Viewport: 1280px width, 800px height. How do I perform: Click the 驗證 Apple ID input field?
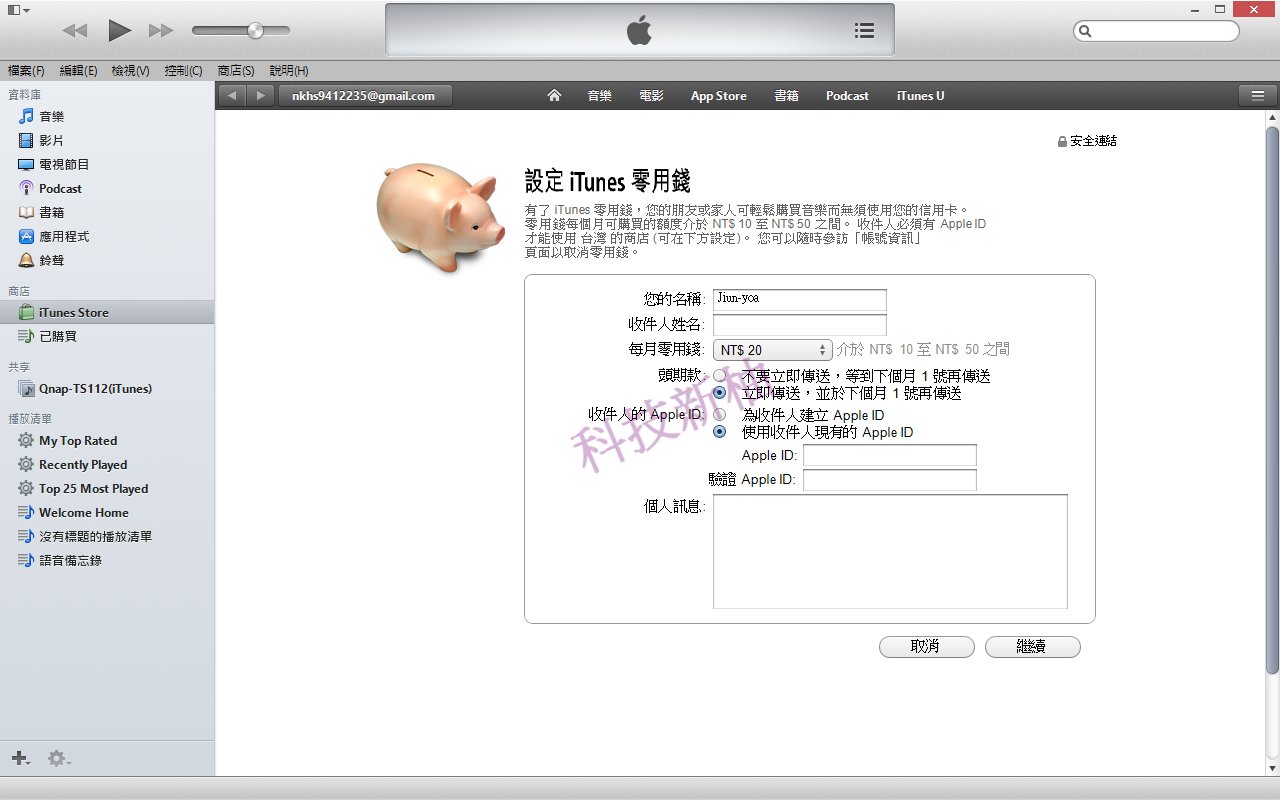[890, 481]
